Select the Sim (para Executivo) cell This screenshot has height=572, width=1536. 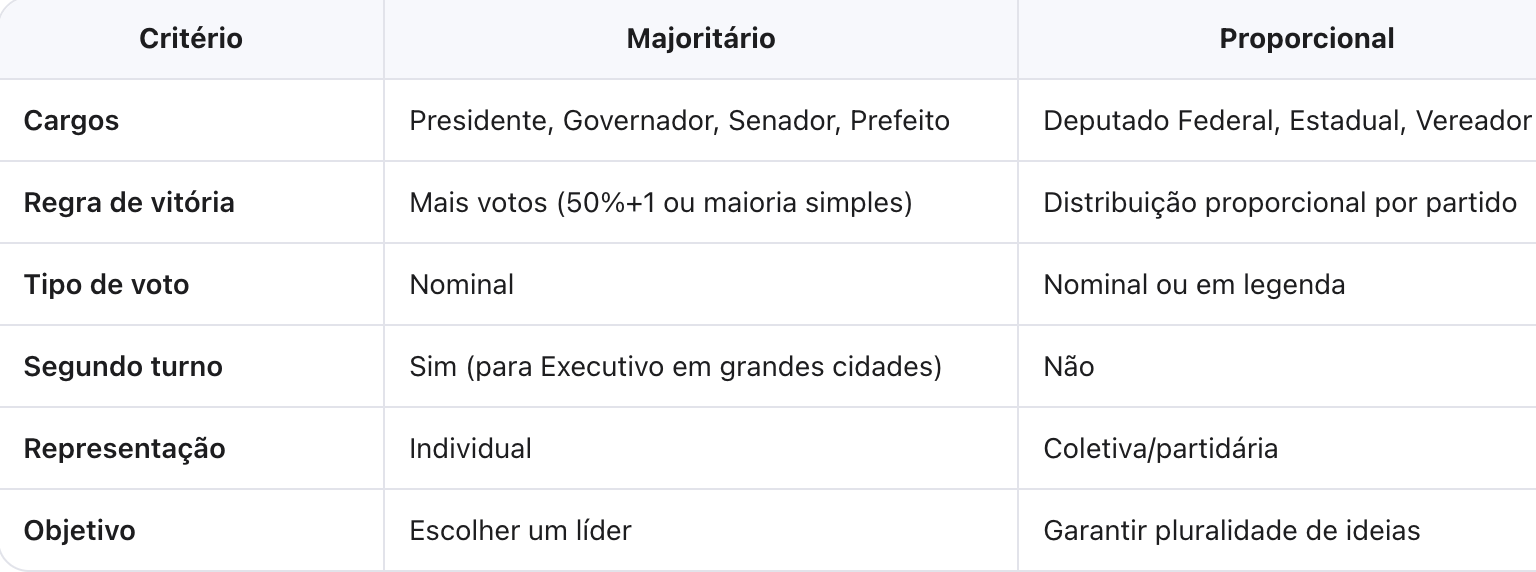675,367
